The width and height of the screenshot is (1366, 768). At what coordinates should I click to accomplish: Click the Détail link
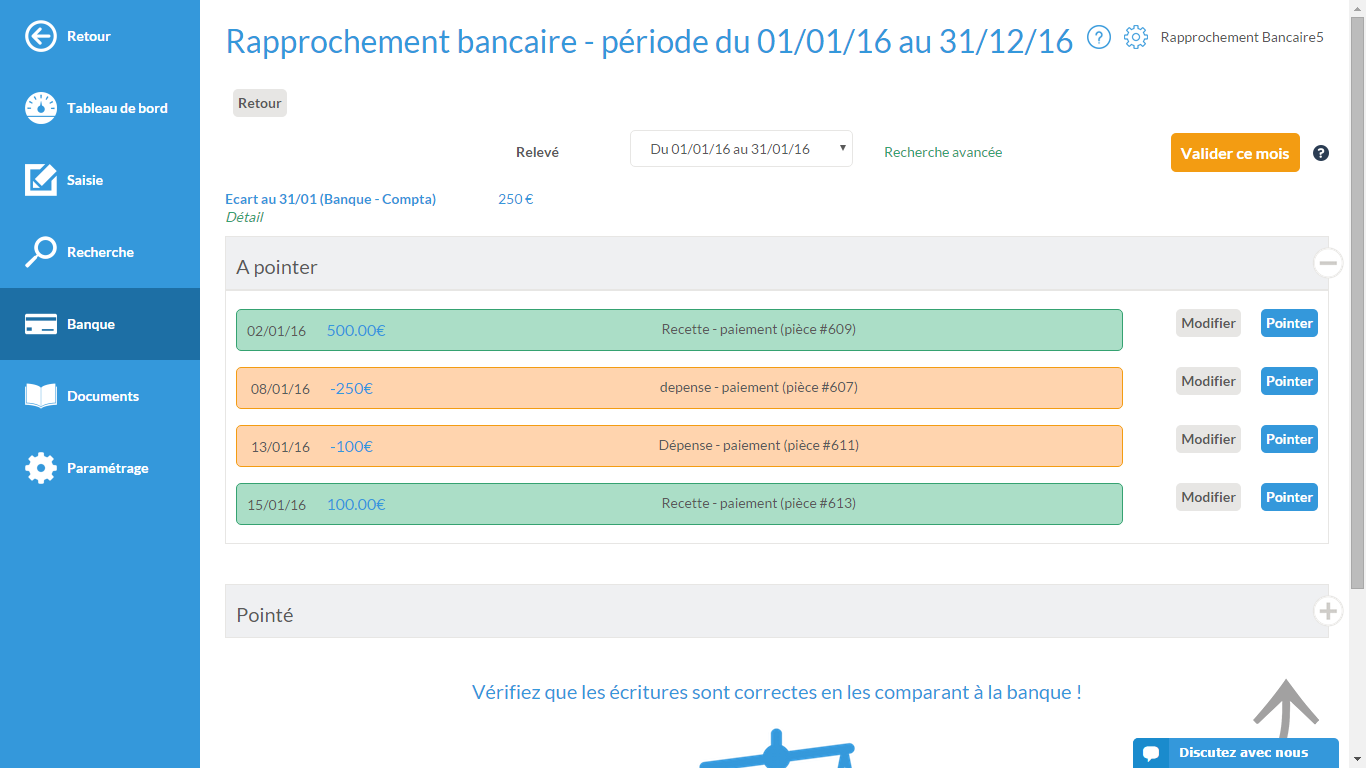pos(245,216)
